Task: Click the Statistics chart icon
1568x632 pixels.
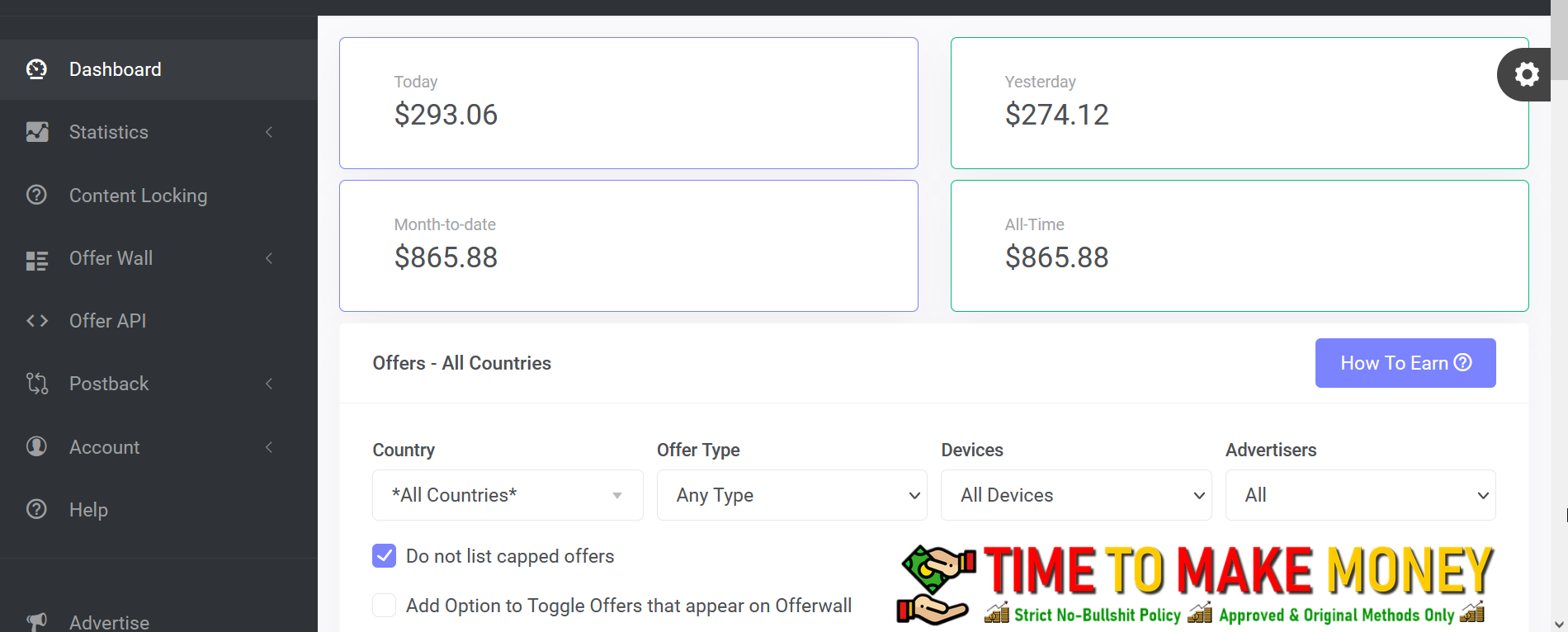Action: [37, 132]
